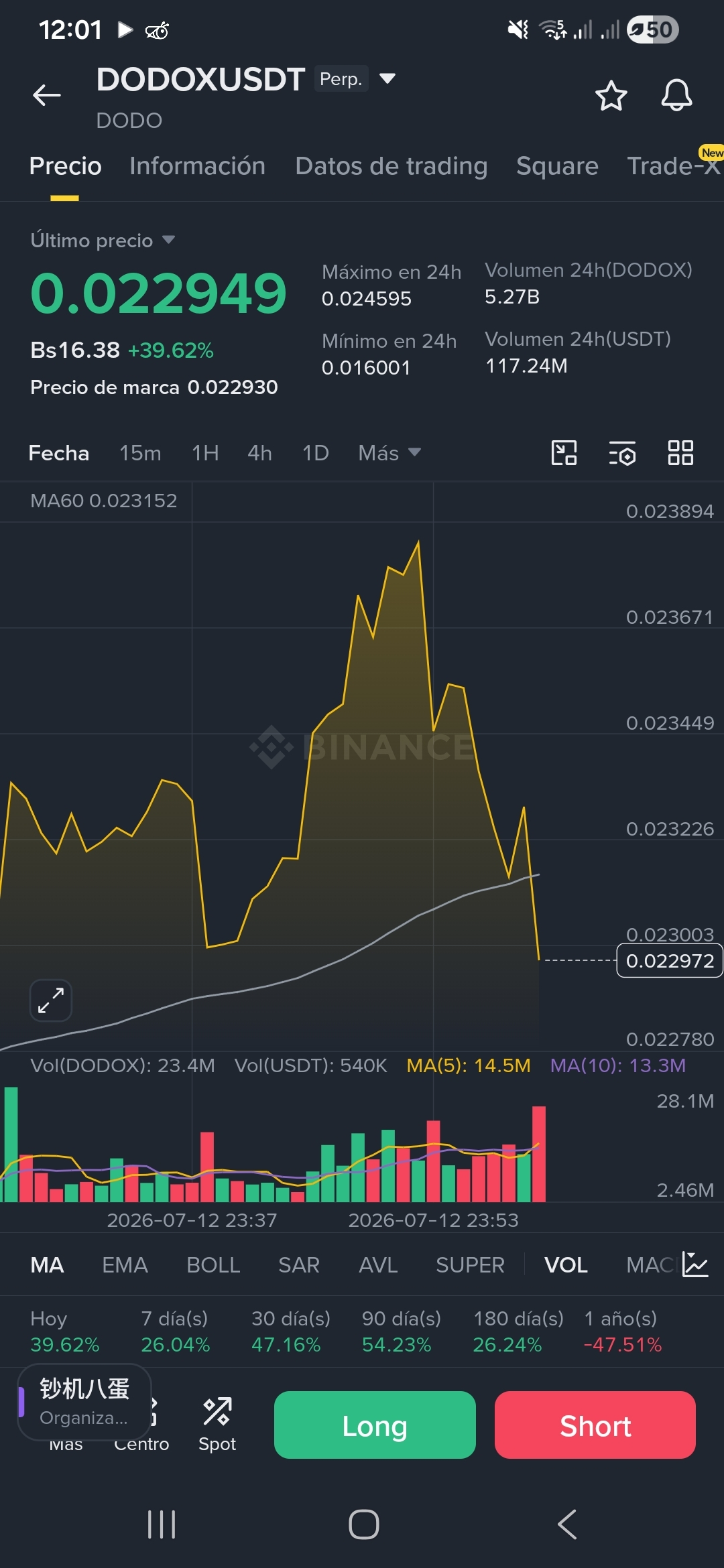Open the indicator chart icon beside MAC
Image resolution: width=724 pixels, height=1568 pixels.
pyautogui.click(x=695, y=1264)
